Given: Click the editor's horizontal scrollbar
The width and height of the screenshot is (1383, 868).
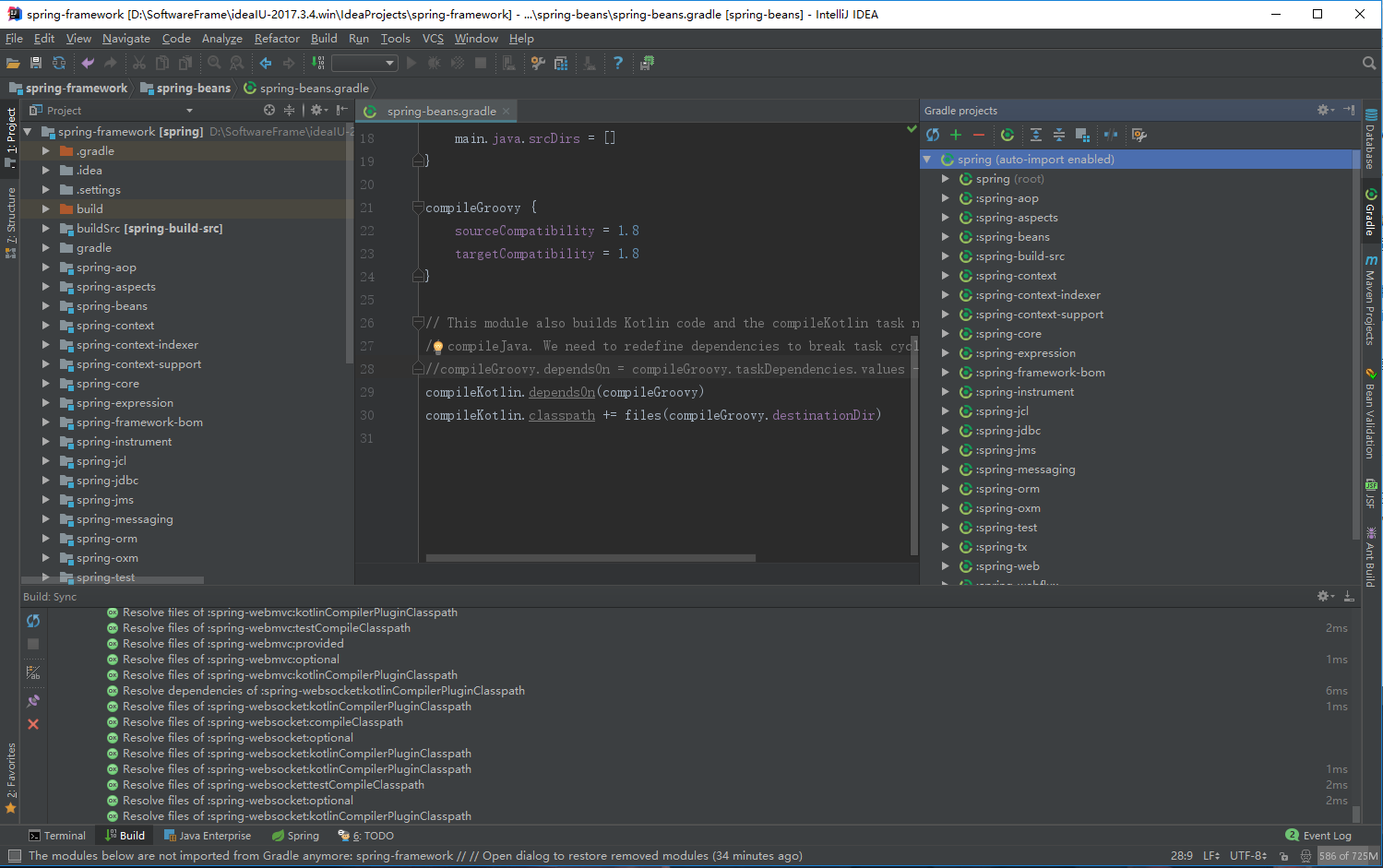Looking at the screenshot, I should pos(590,558).
